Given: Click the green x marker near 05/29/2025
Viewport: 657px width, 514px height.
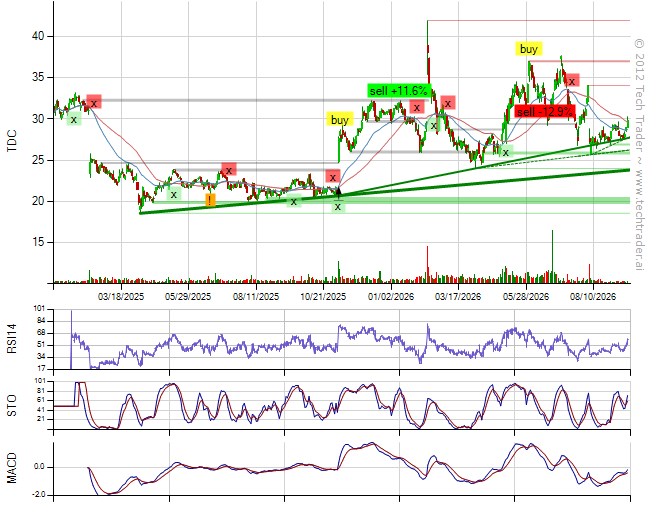Looking at the screenshot, I should pos(173,194).
